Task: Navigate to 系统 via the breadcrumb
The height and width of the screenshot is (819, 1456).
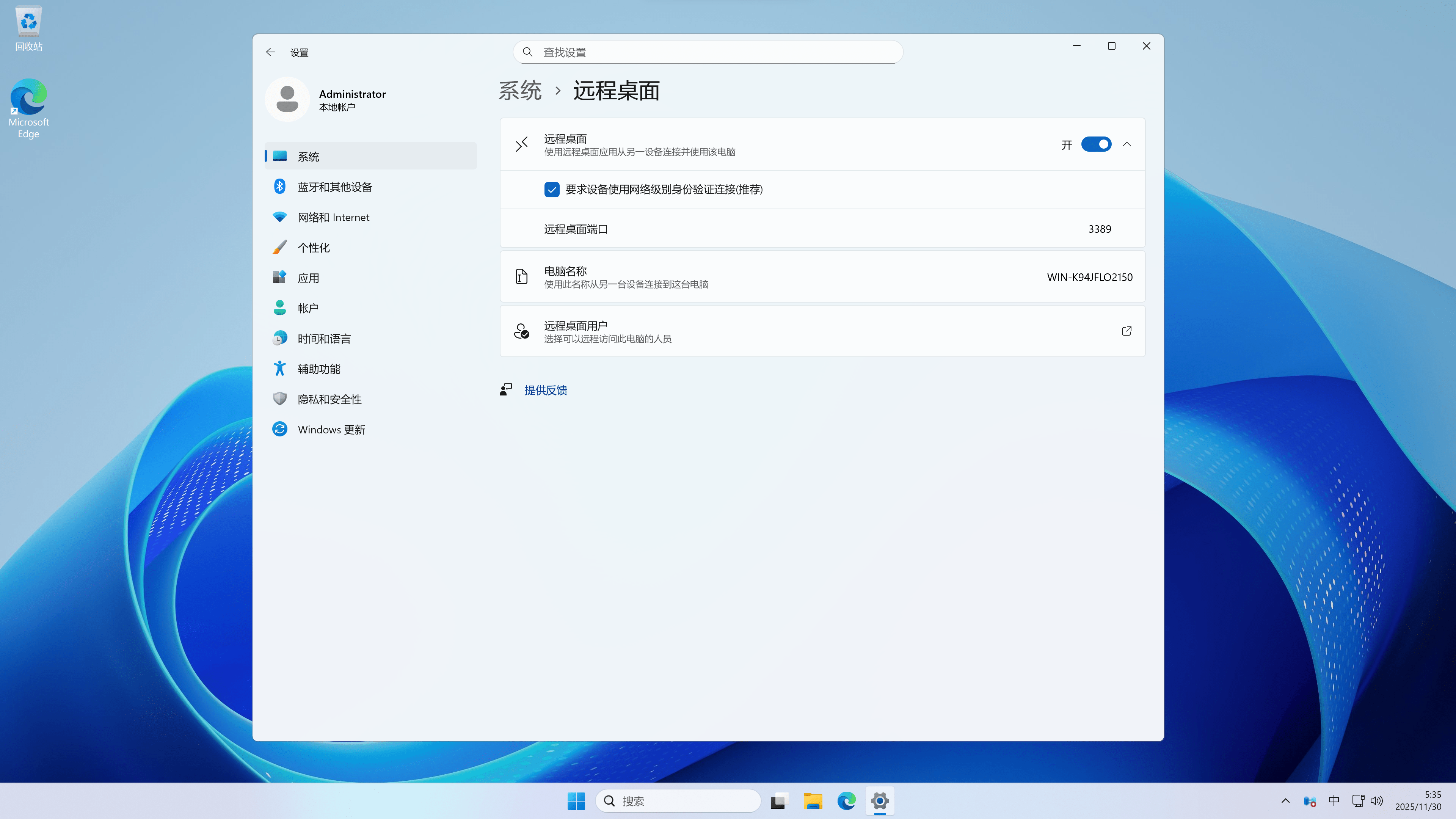Action: (x=520, y=91)
